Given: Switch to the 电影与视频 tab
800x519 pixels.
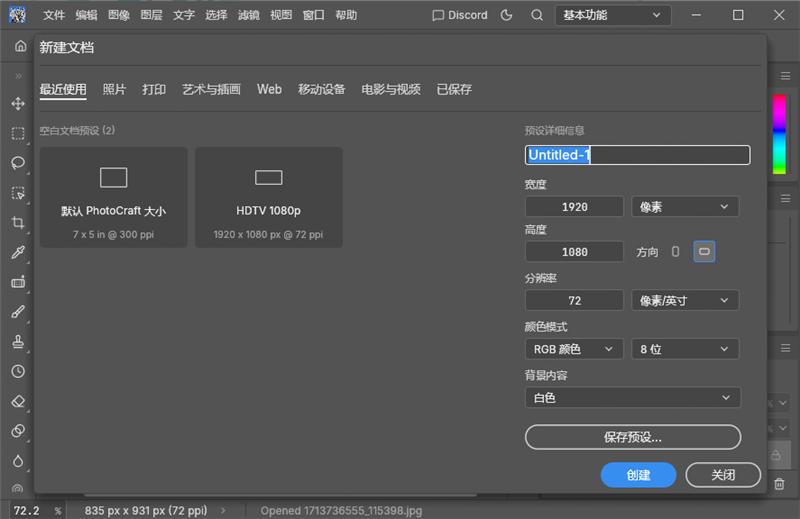Looking at the screenshot, I should tap(391, 89).
